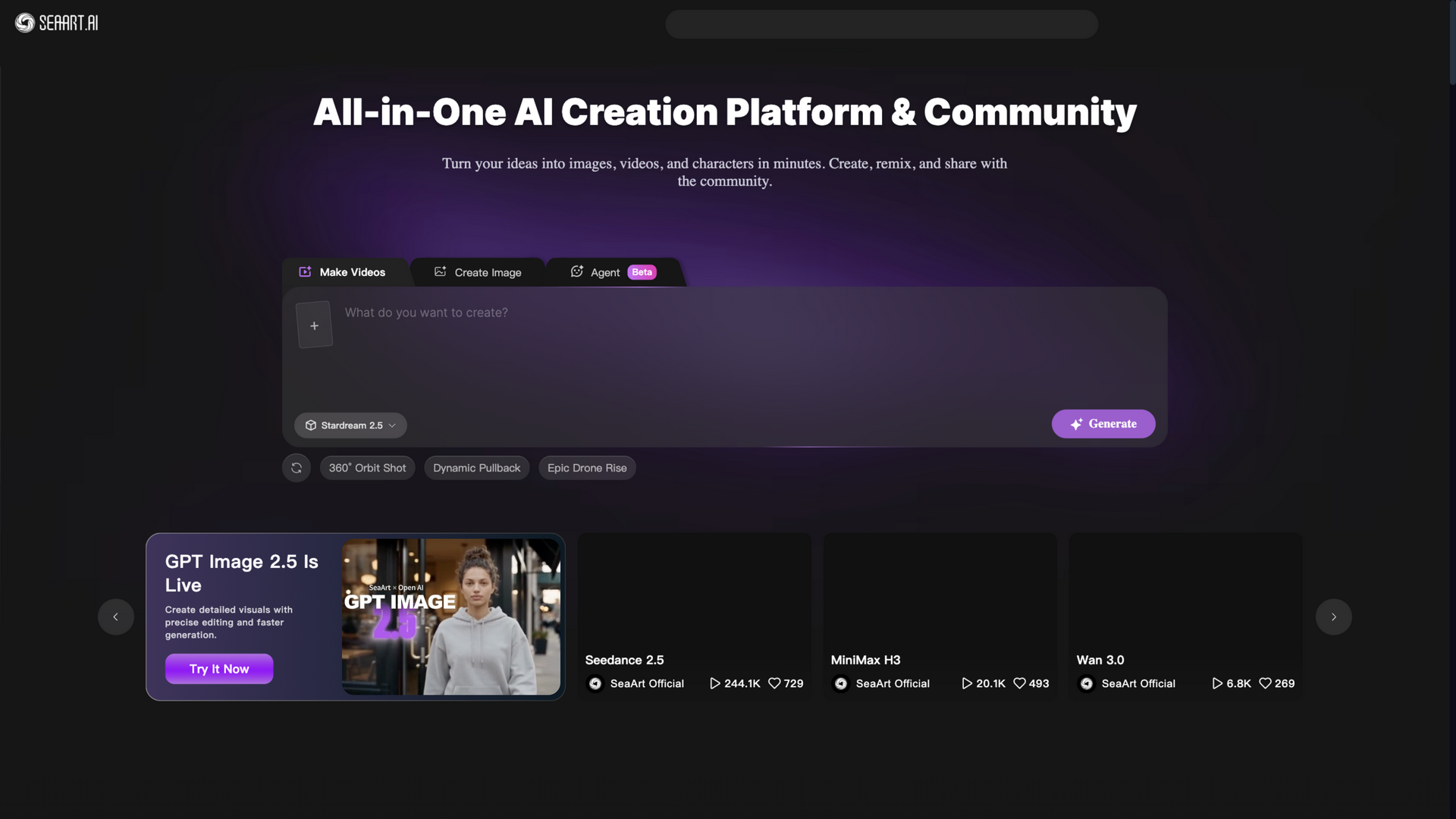Click the Generate button
This screenshot has height=819, width=1456.
point(1103,424)
